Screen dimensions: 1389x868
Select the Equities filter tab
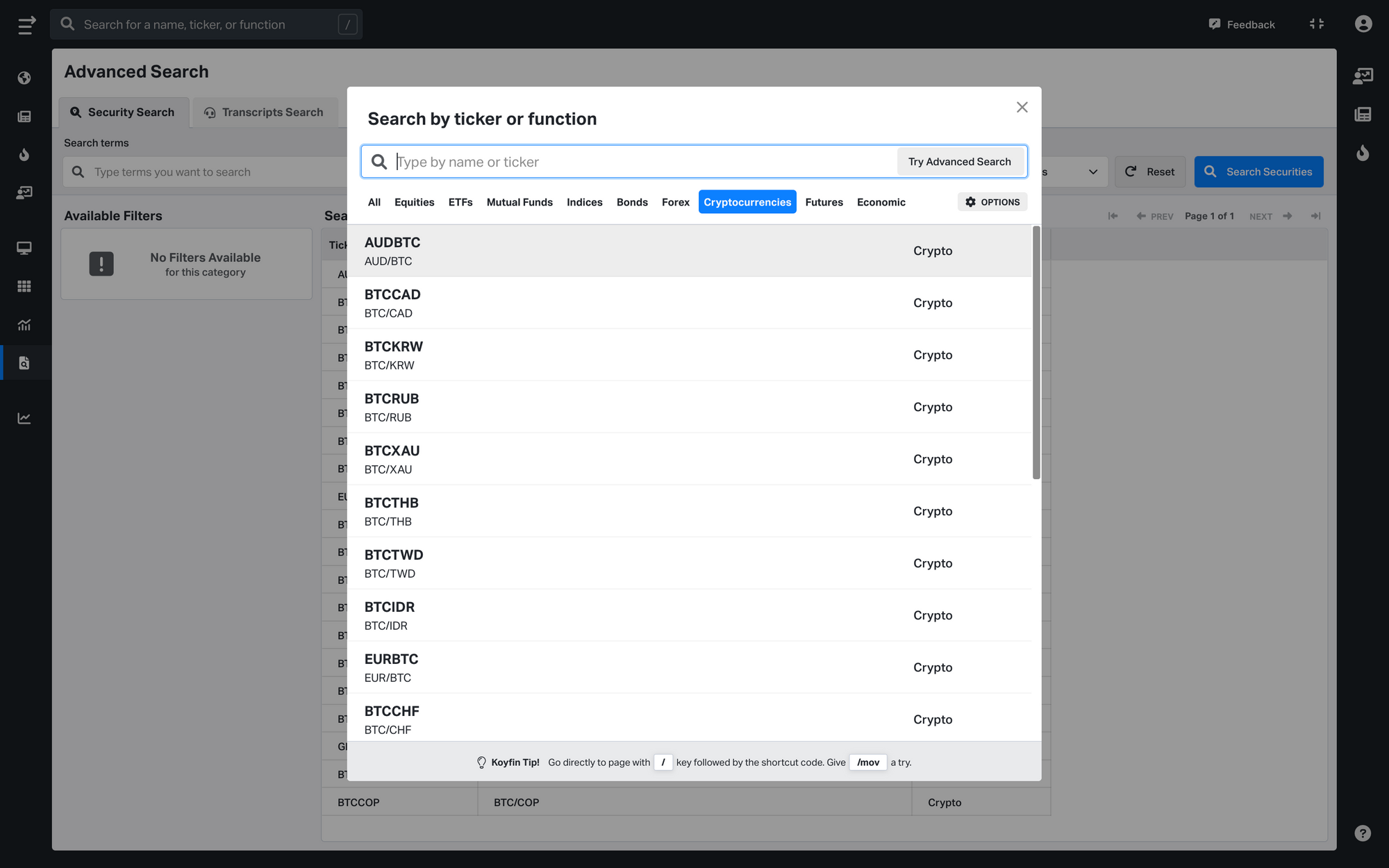pos(414,202)
